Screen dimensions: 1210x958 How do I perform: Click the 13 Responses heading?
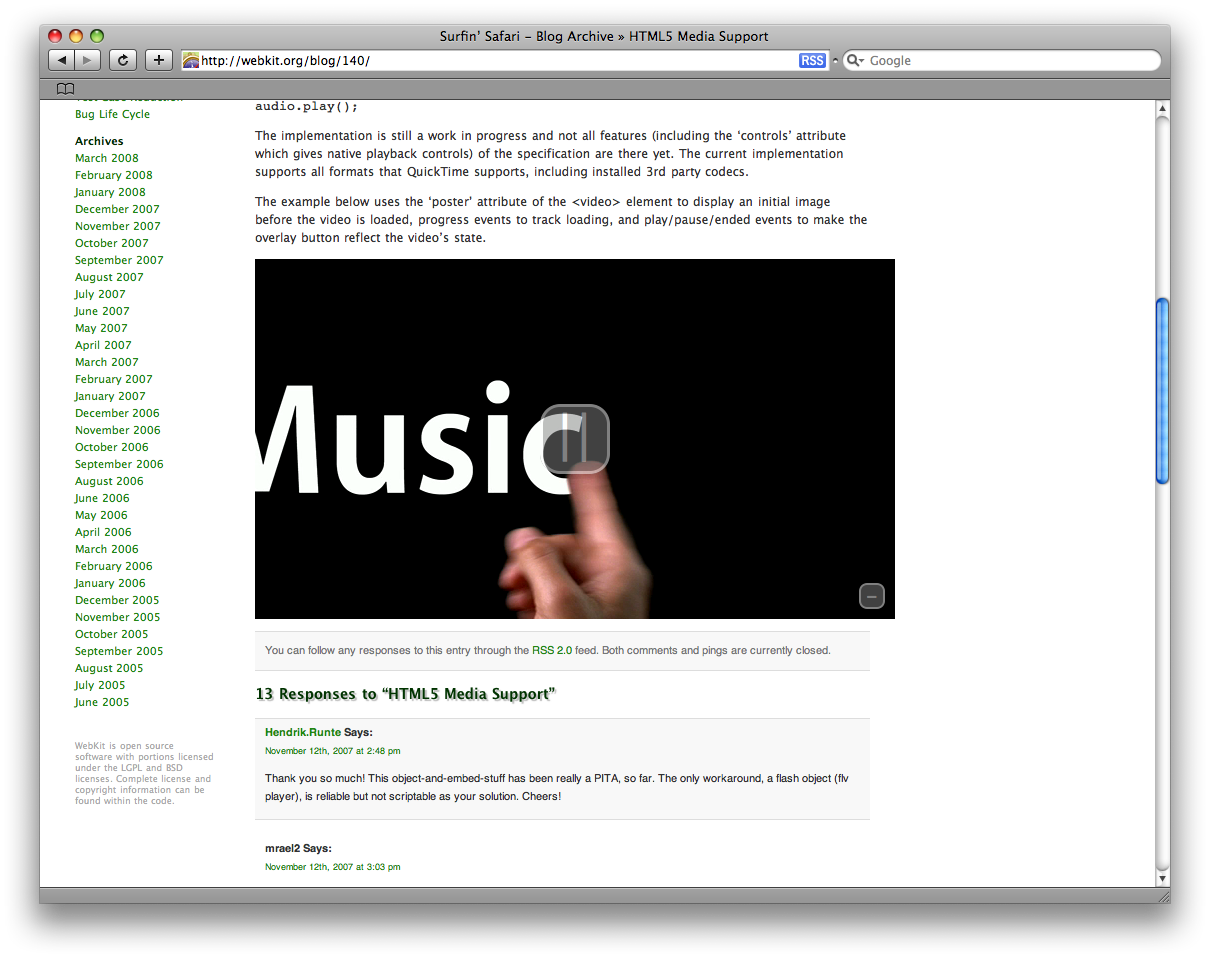[405, 694]
